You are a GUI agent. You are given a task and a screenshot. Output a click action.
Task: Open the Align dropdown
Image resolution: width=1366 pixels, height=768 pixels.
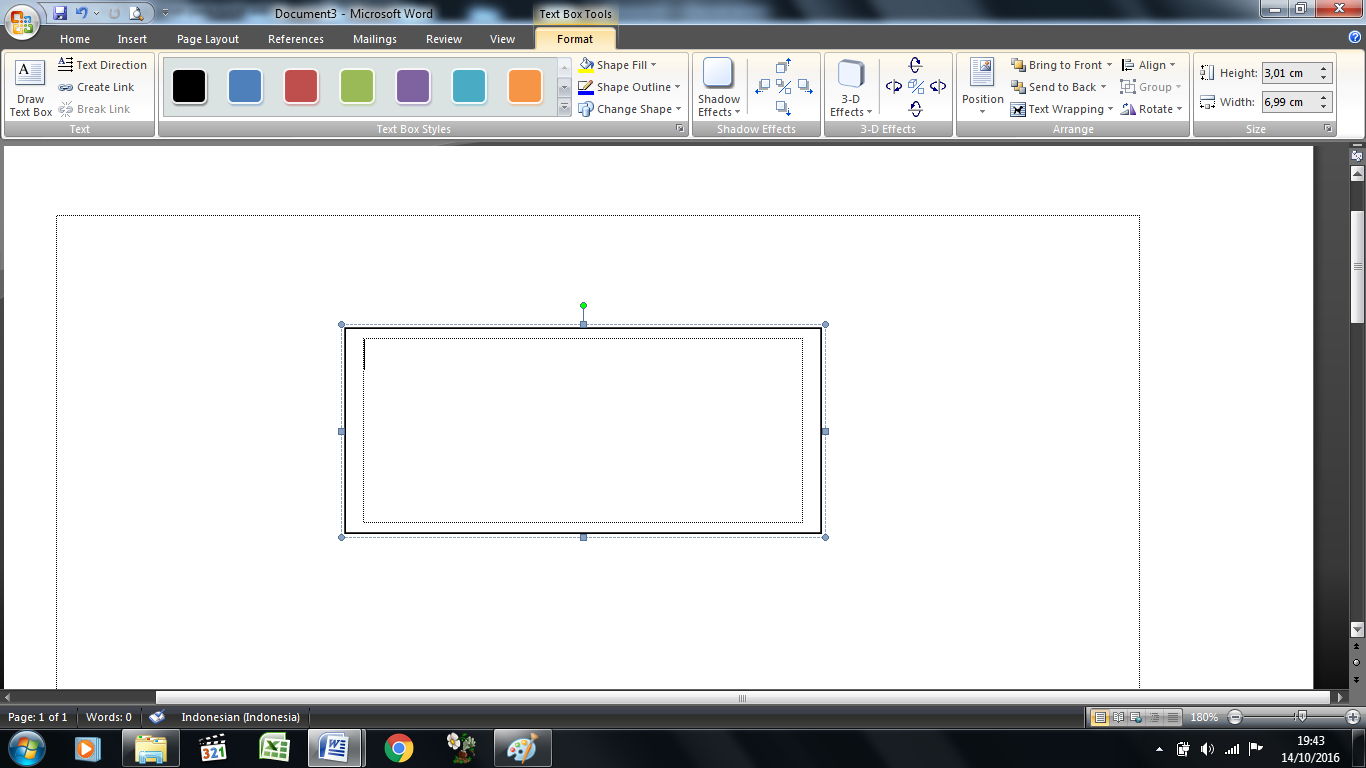pos(1148,65)
